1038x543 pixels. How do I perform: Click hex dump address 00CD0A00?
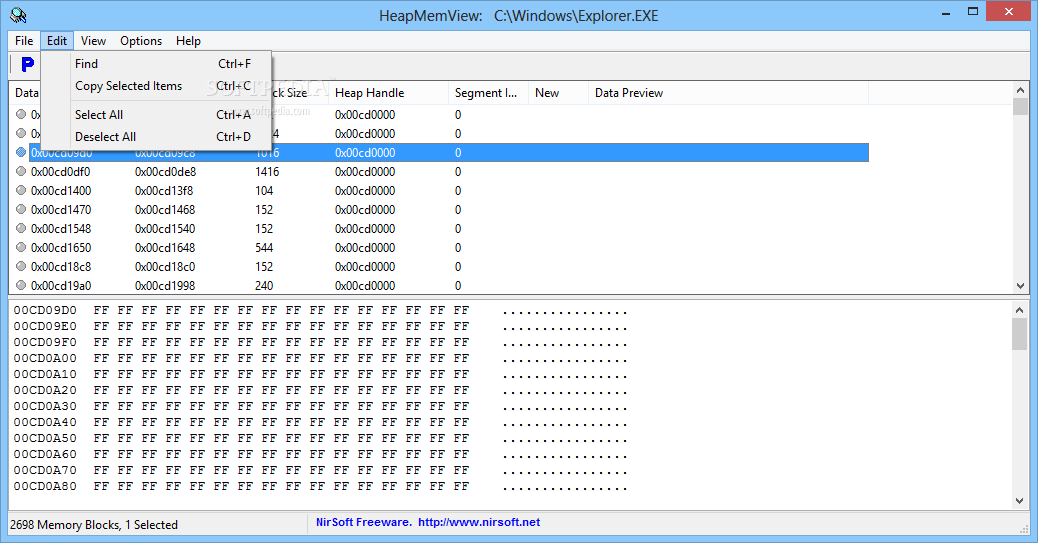[x=45, y=358]
